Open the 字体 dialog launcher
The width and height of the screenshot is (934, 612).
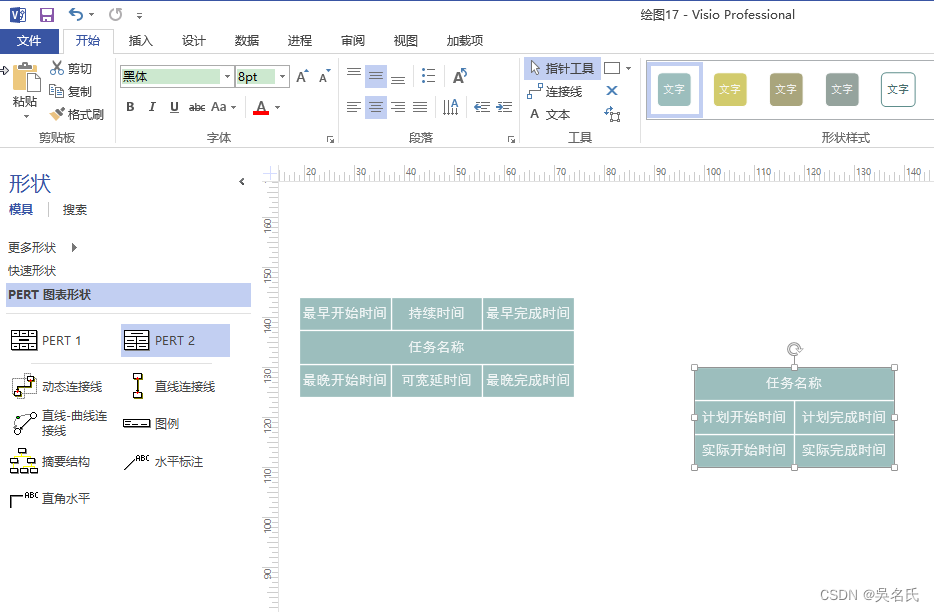click(331, 139)
